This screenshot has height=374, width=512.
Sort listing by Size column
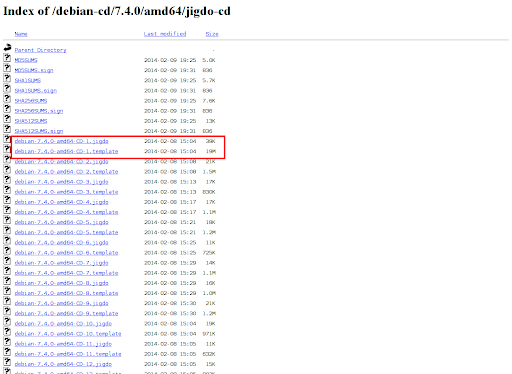click(212, 34)
